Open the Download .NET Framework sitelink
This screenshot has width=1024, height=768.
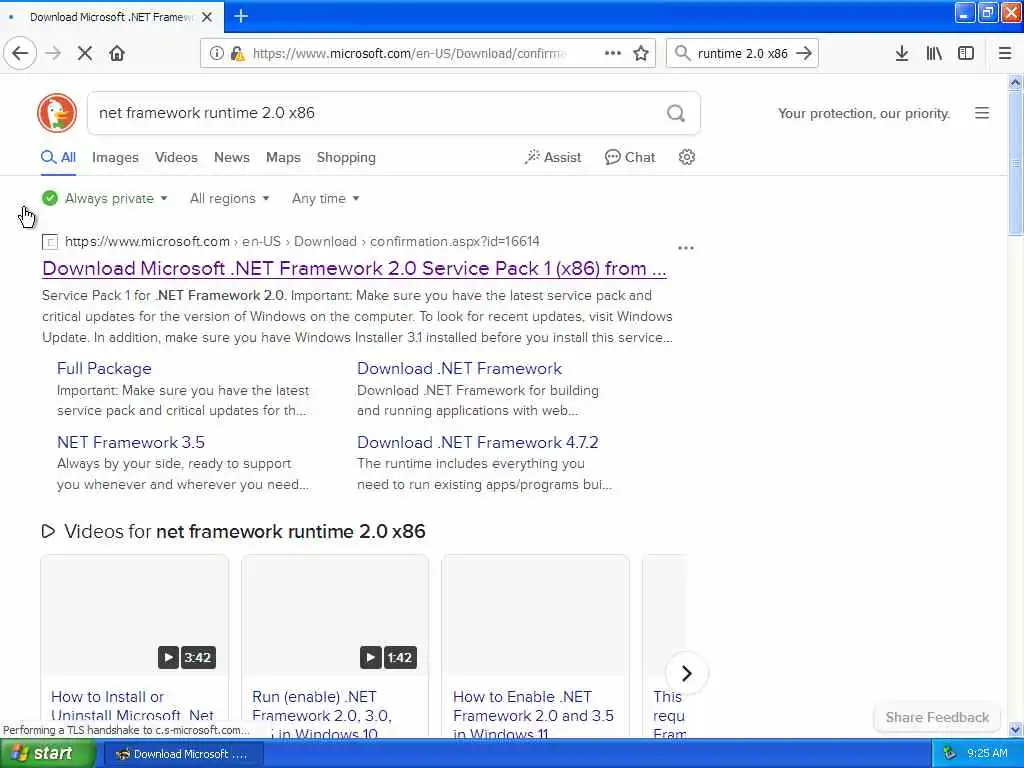click(459, 368)
